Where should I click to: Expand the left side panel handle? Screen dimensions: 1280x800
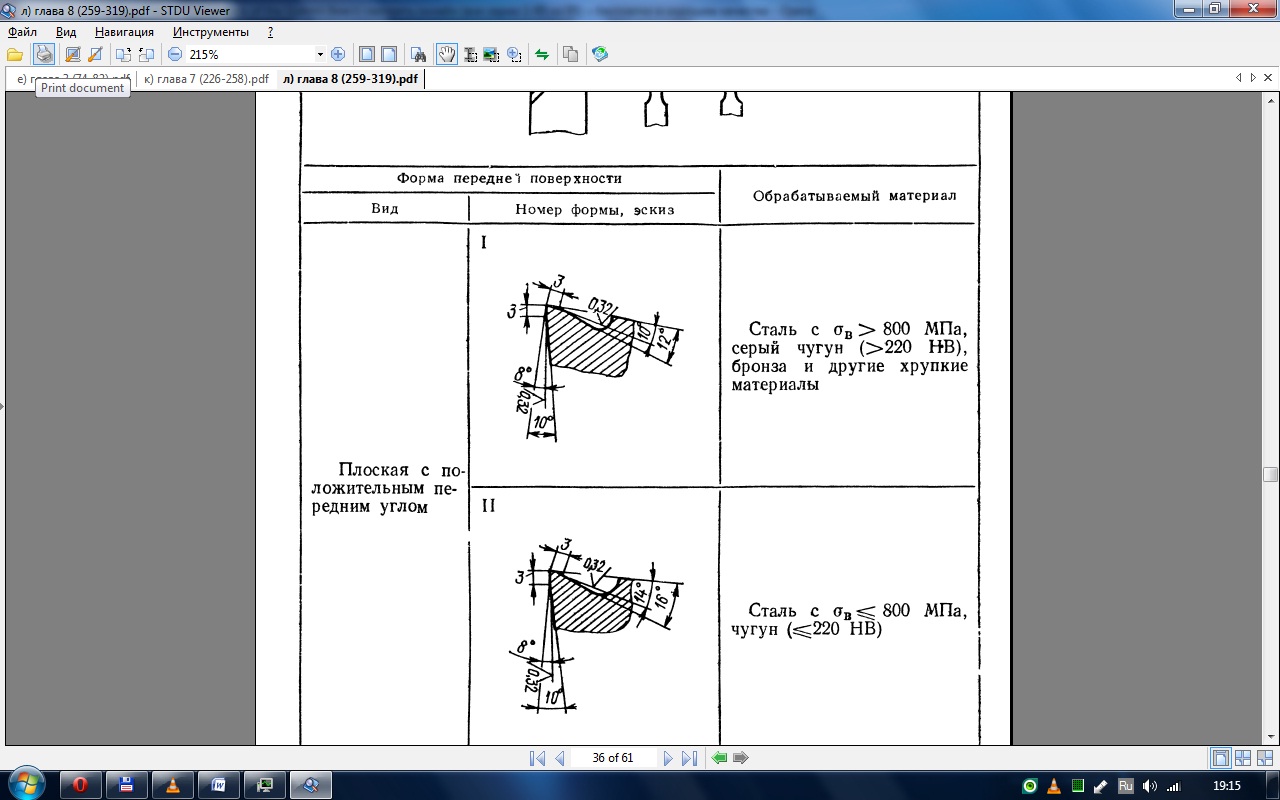point(2,407)
